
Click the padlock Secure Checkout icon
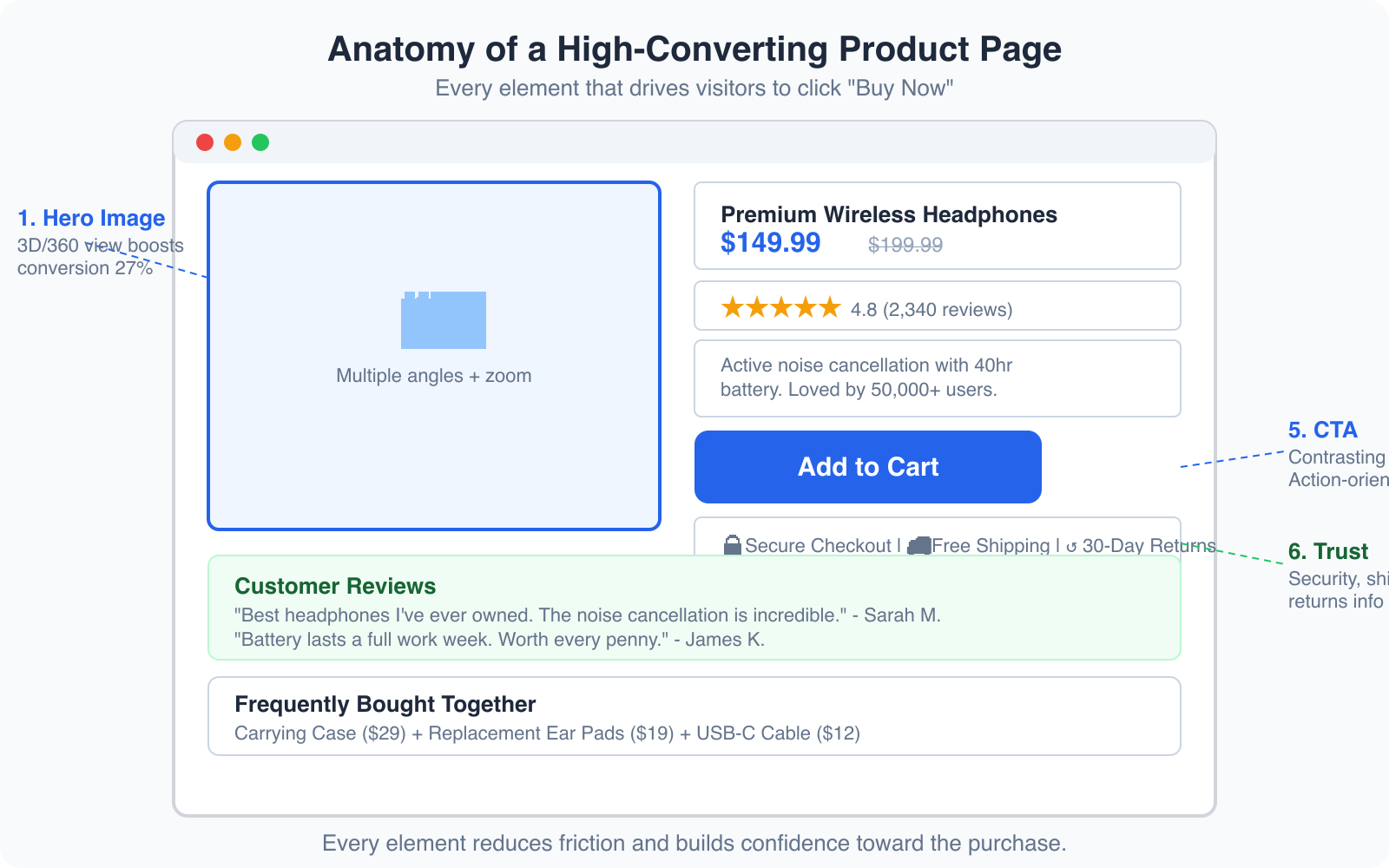pos(732,544)
